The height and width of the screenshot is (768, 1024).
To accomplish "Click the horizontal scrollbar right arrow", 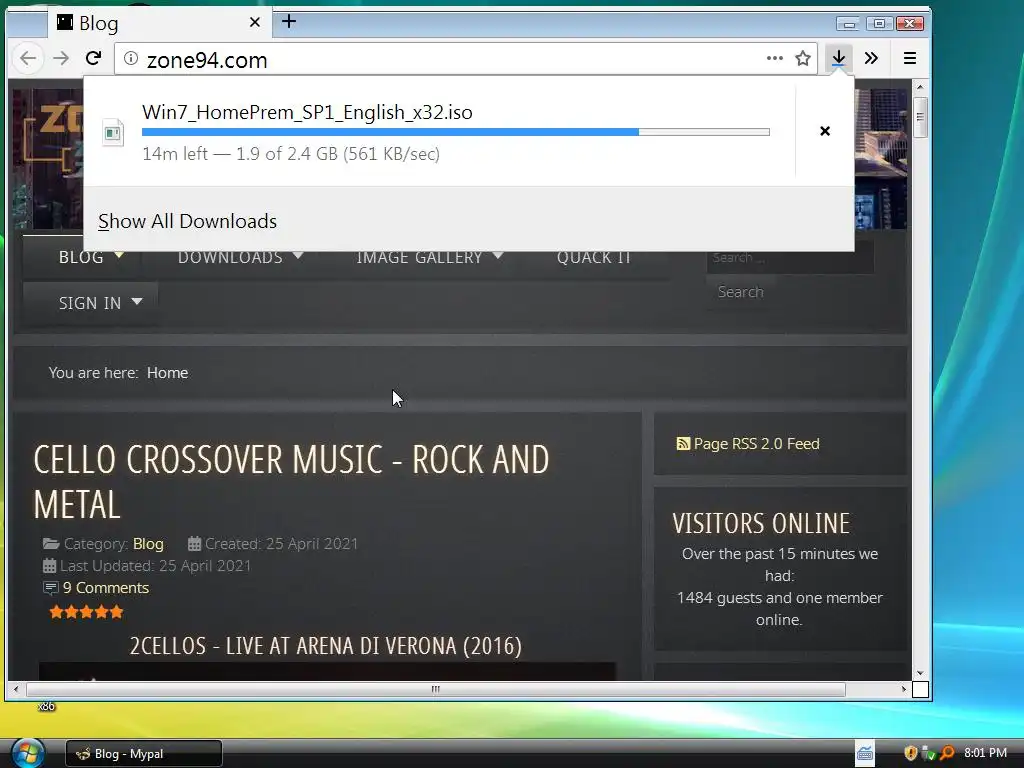I will pos(904,689).
